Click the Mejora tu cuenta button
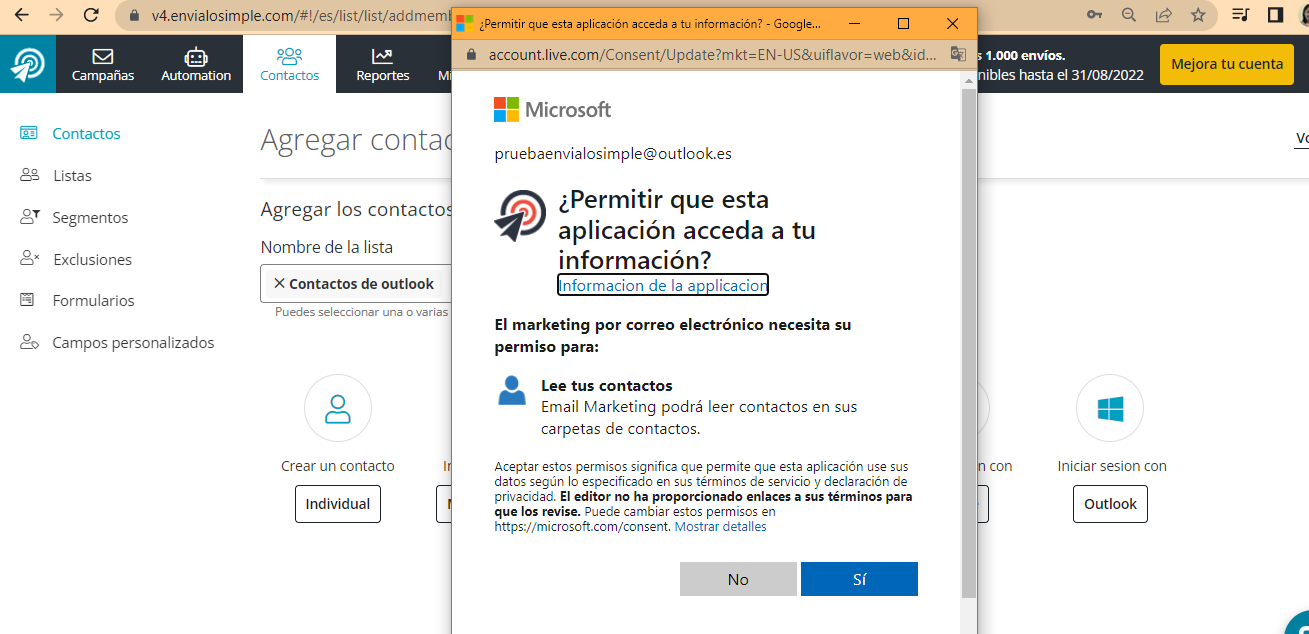This screenshot has height=634, width=1309. tap(1227, 64)
